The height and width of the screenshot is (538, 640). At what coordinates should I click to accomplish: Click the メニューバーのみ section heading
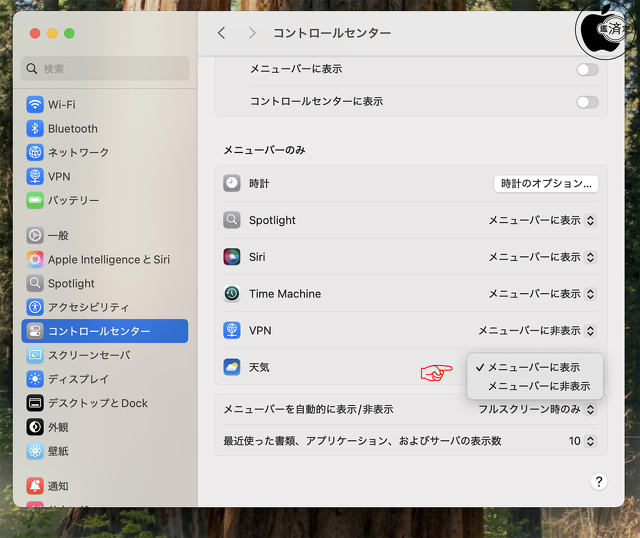point(264,150)
